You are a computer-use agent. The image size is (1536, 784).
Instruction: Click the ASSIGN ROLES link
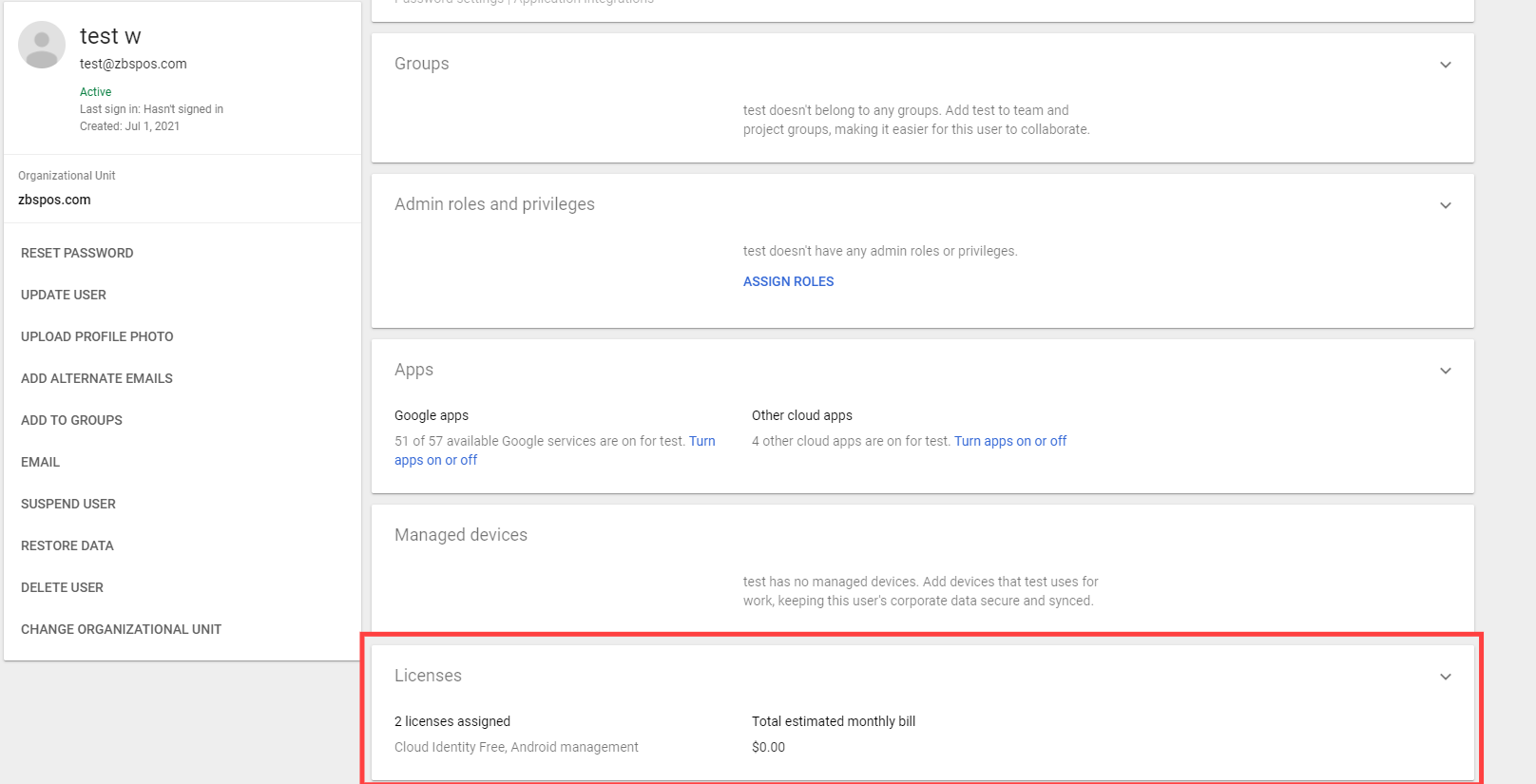[x=788, y=281]
